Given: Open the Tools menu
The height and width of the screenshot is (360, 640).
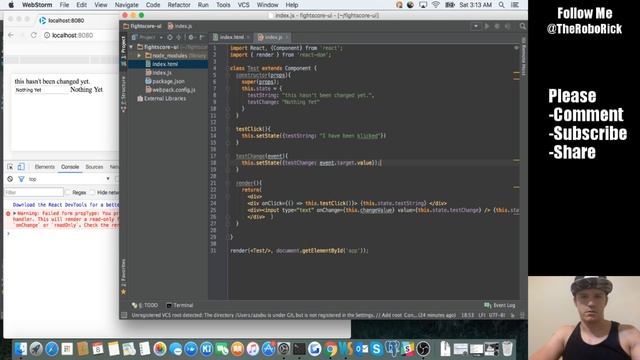Looking at the screenshot, I should (223, 5).
